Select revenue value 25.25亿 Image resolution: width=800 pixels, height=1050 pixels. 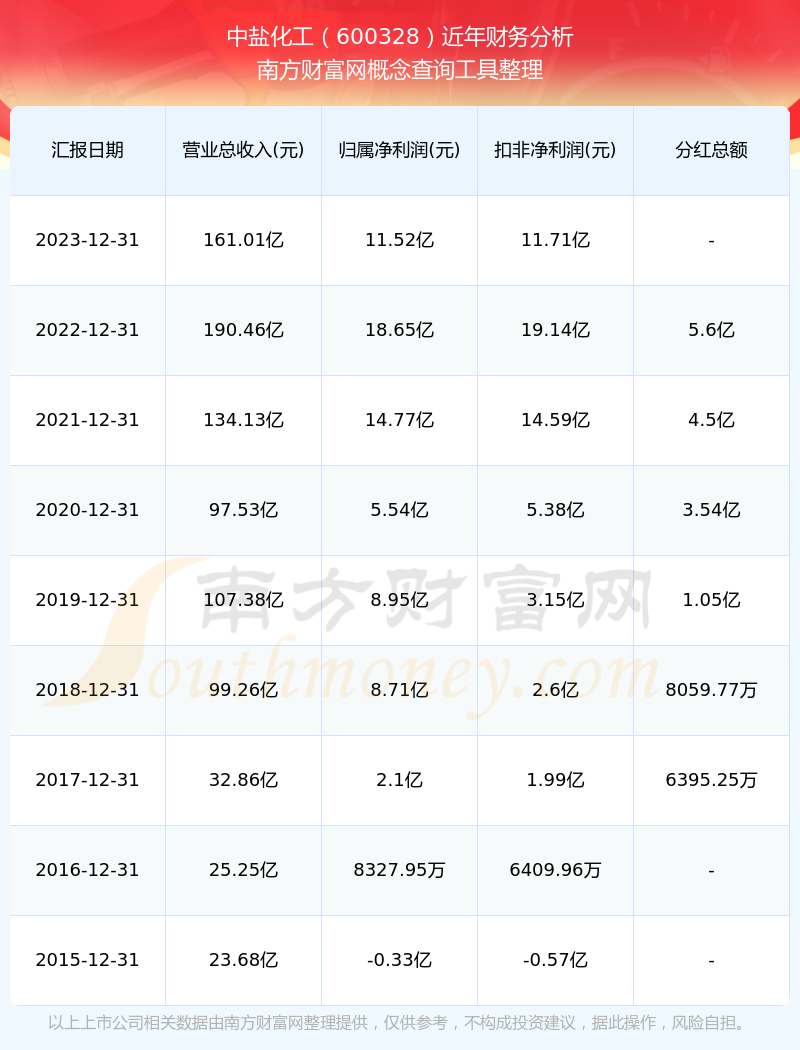click(x=243, y=870)
